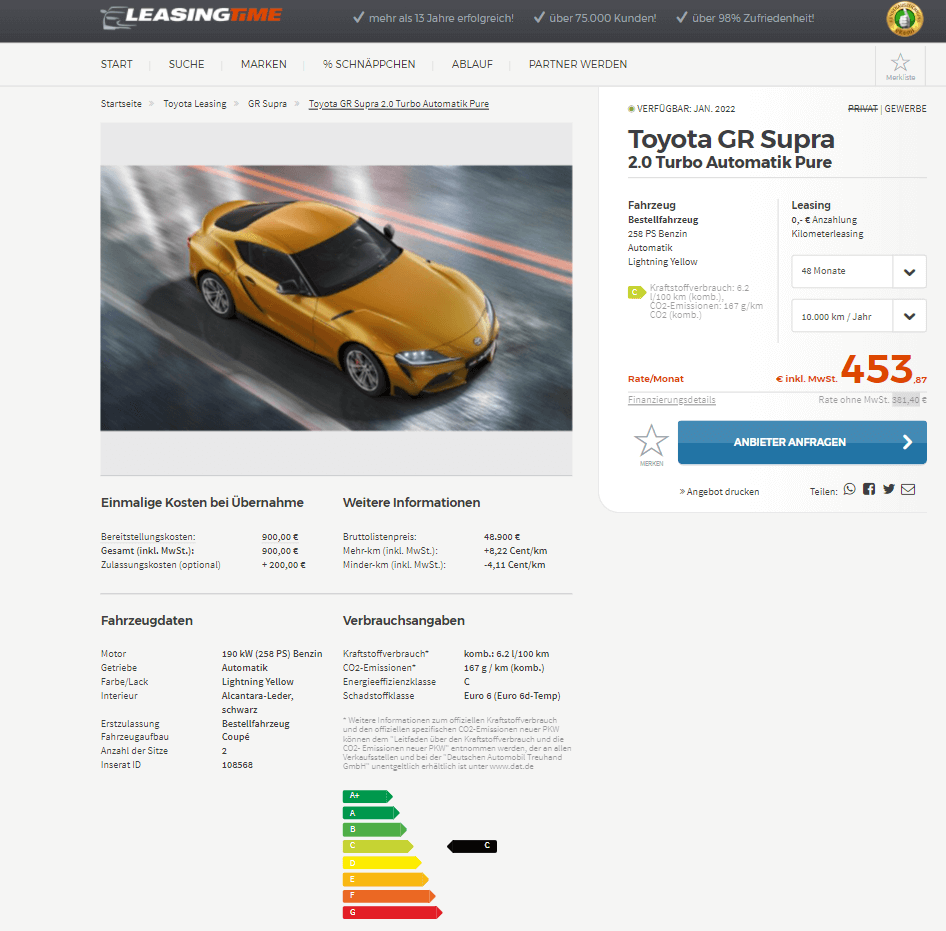The image size is (946, 931).
Task: Switch to PRIVAT pricing
Action: pyautogui.click(x=863, y=109)
